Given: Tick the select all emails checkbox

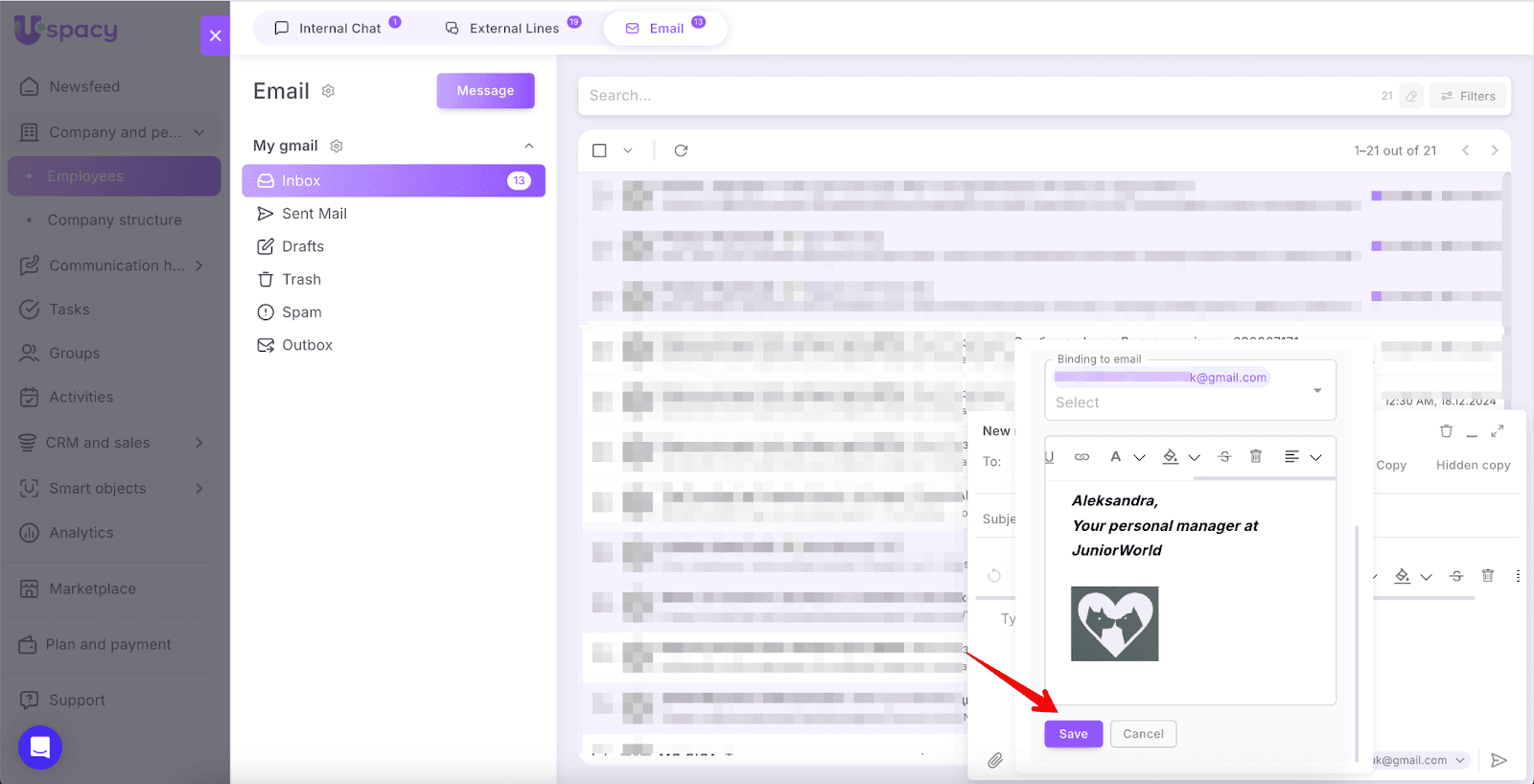Looking at the screenshot, I should [x=599, y=150].
